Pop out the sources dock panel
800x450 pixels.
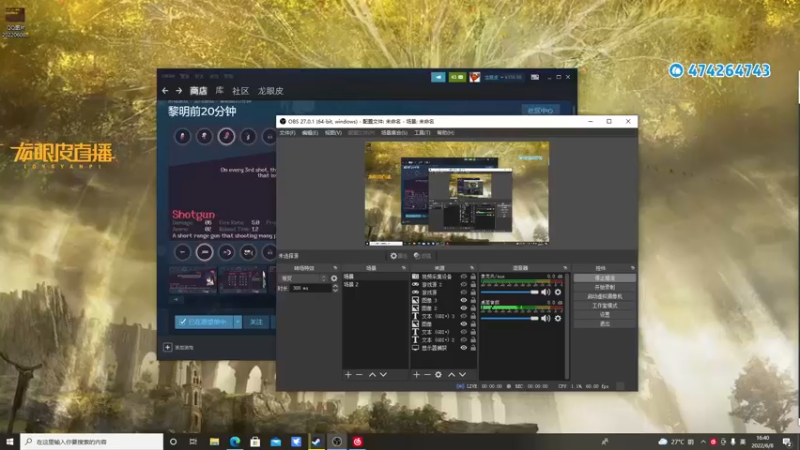tap(472, 268)
